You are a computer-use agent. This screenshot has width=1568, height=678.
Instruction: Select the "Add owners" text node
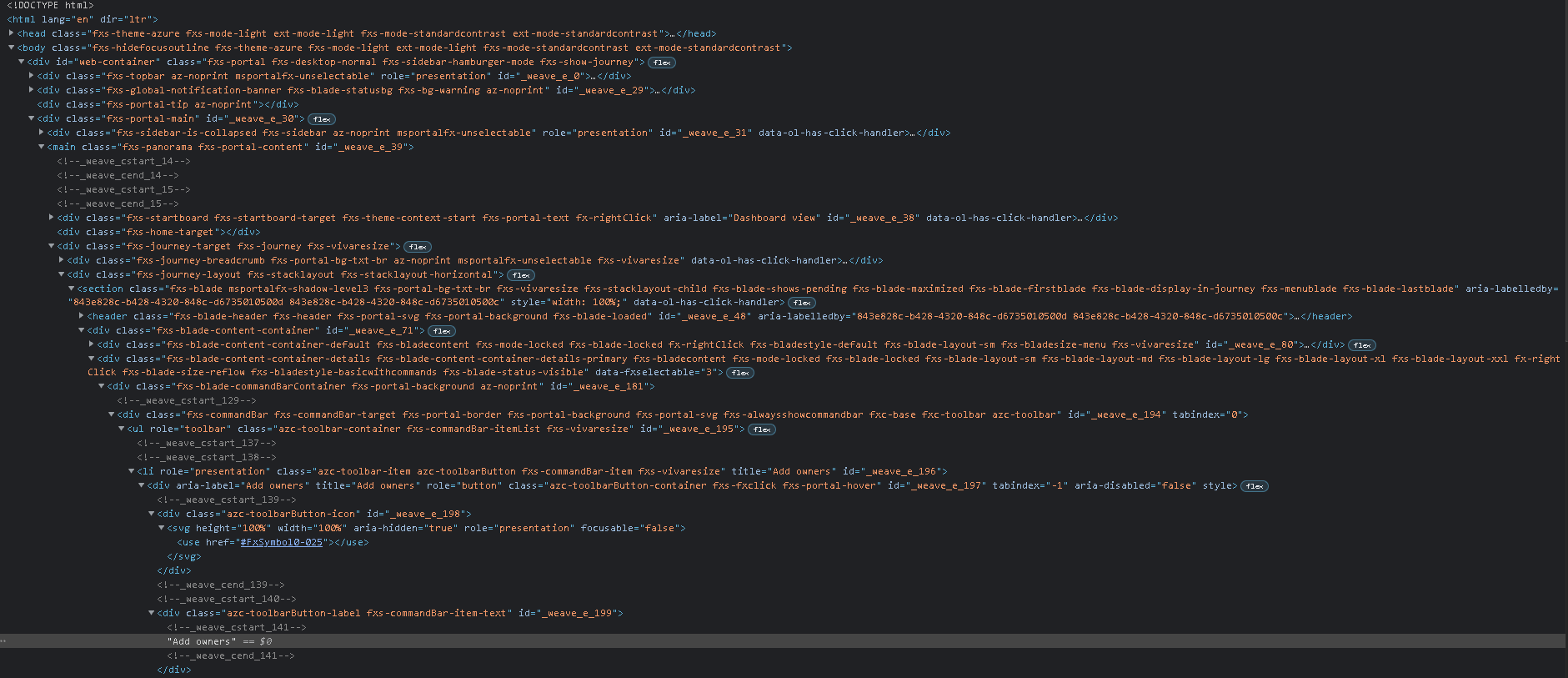pos(202,641)
